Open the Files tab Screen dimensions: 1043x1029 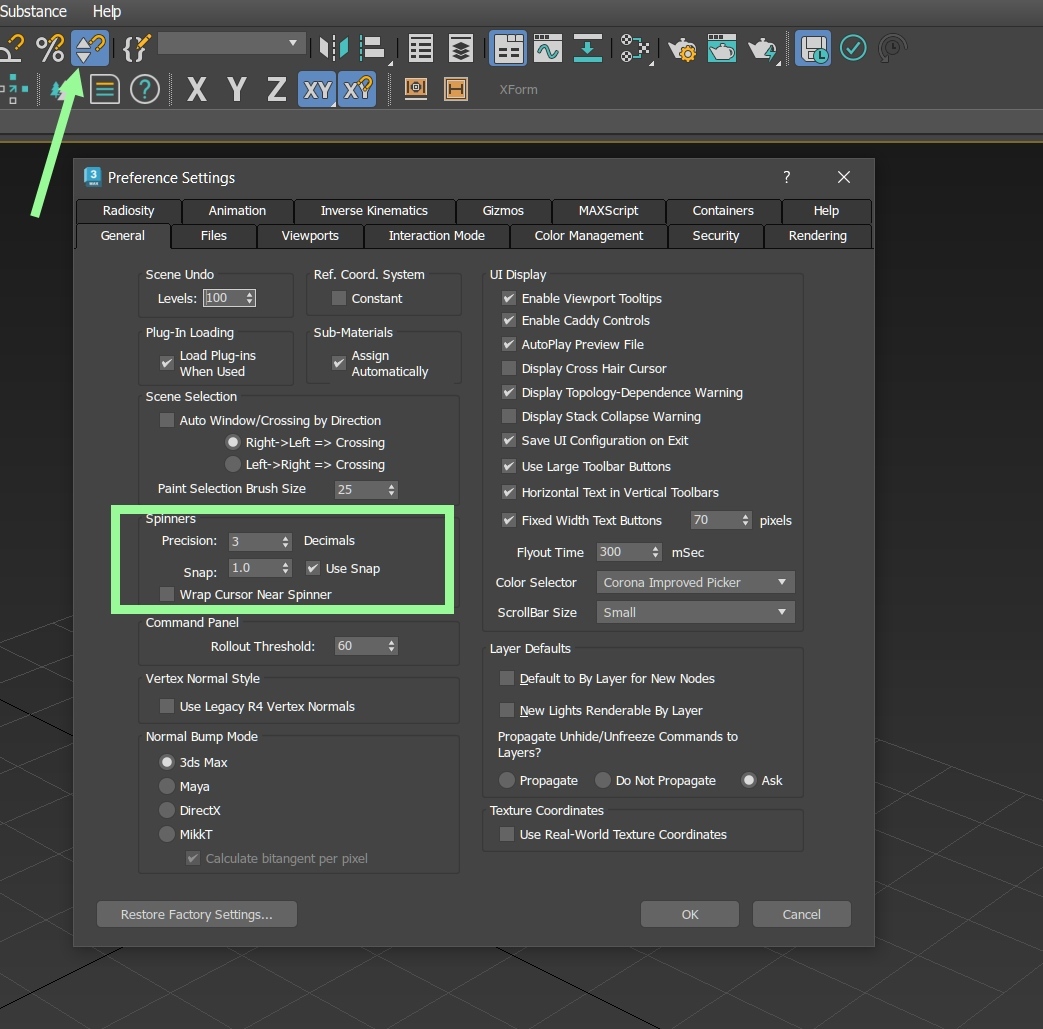pyautogui.click(x=214, y=235)
